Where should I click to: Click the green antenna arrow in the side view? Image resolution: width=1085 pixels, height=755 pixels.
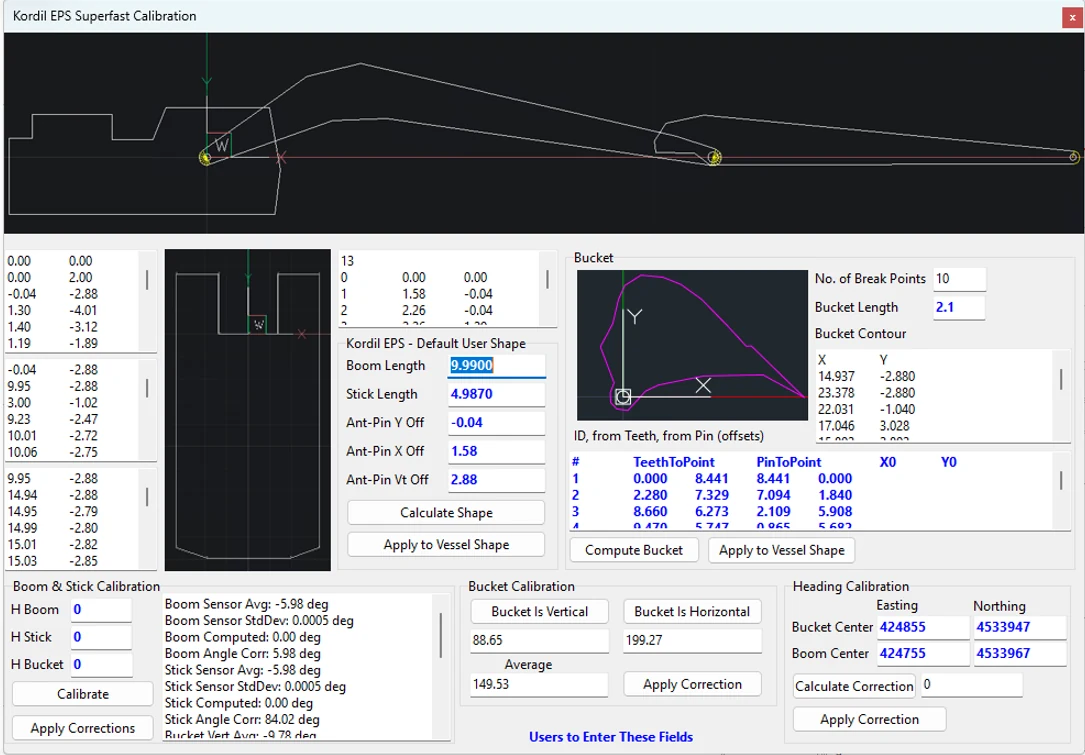[206, 81]
